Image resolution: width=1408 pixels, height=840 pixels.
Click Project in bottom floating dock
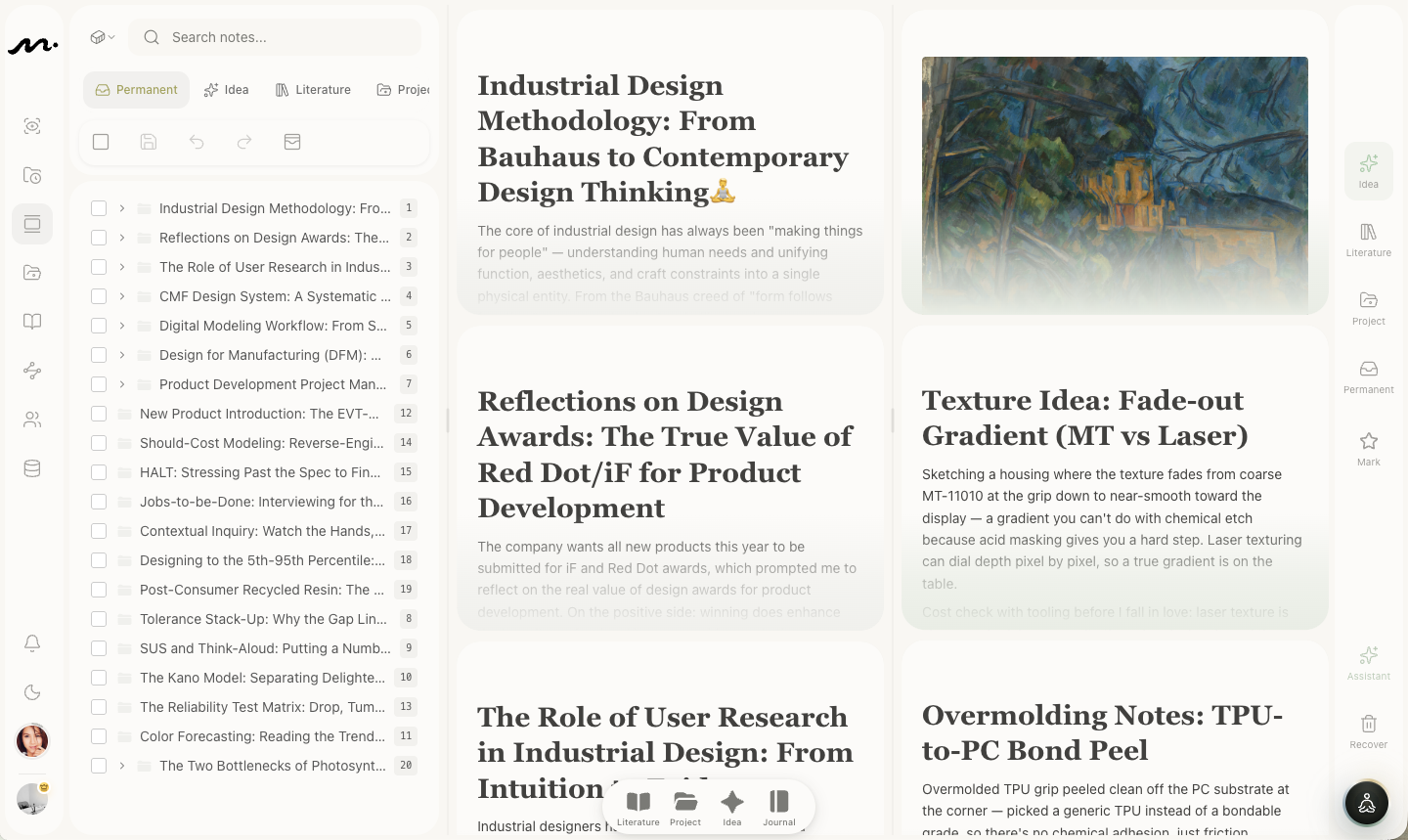pos(685,809)
